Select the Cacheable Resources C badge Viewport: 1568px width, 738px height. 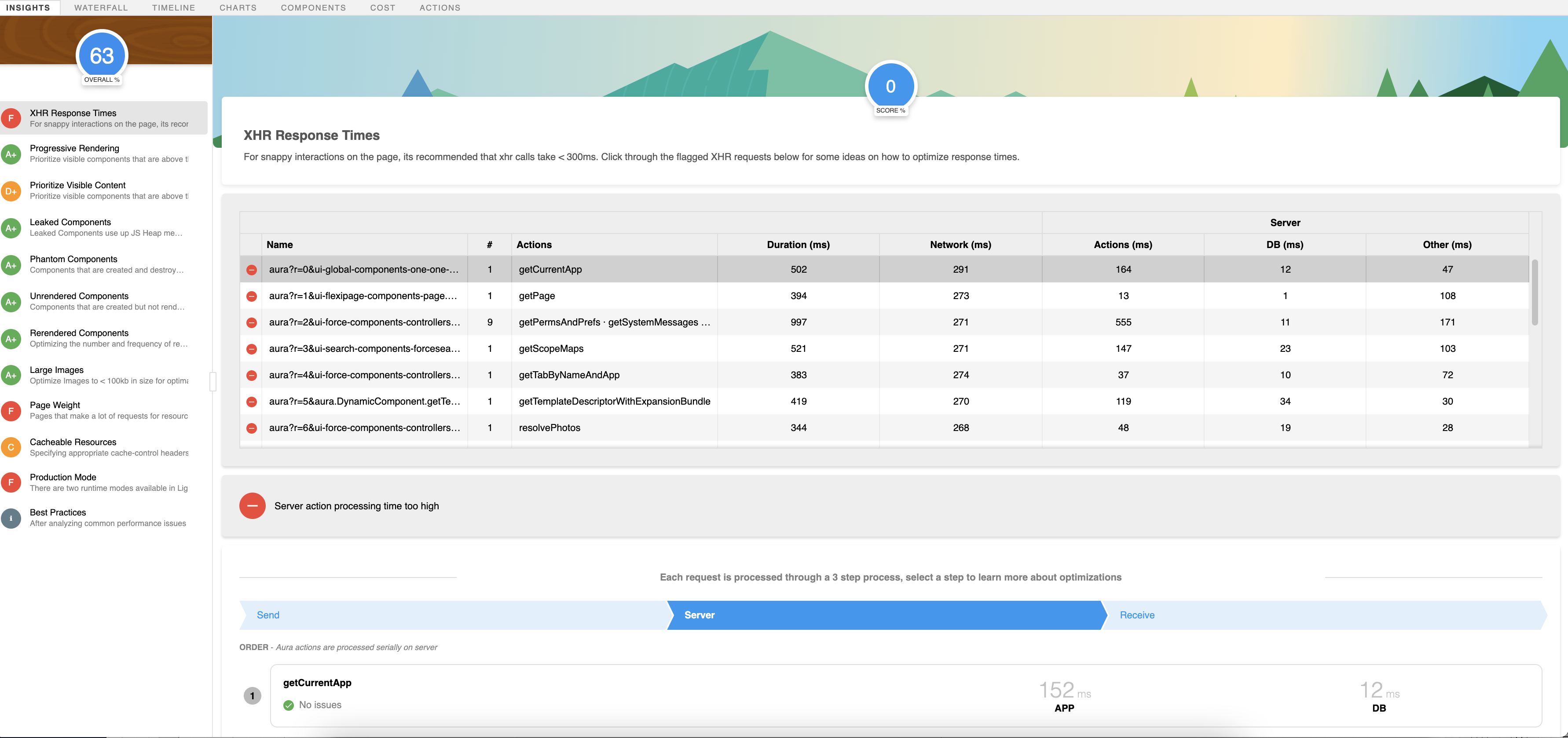(11, 447)
